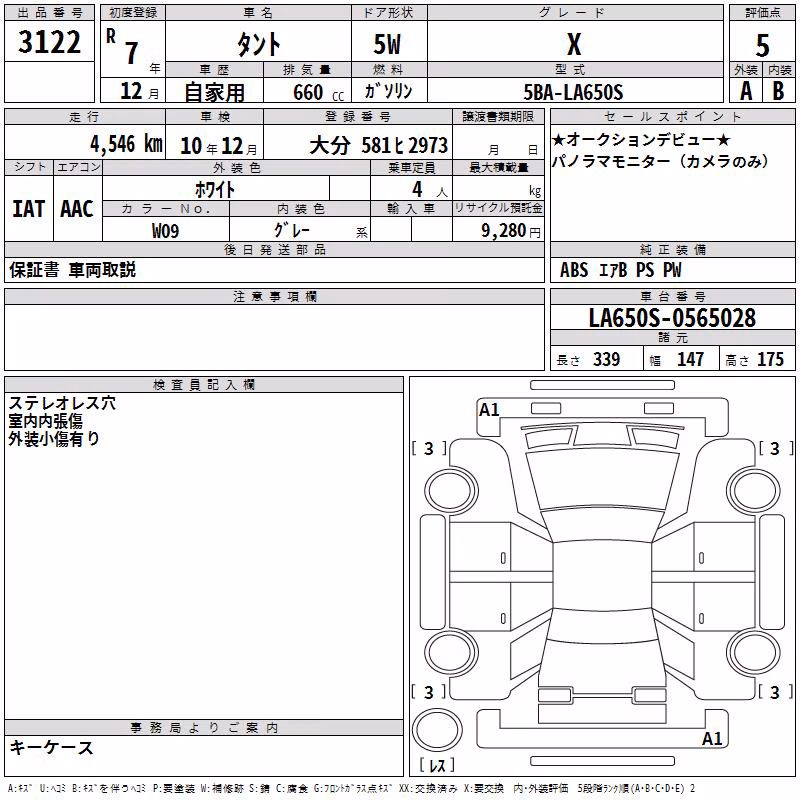Select length value 339
The image size is (800, 800).
(606, 359)
